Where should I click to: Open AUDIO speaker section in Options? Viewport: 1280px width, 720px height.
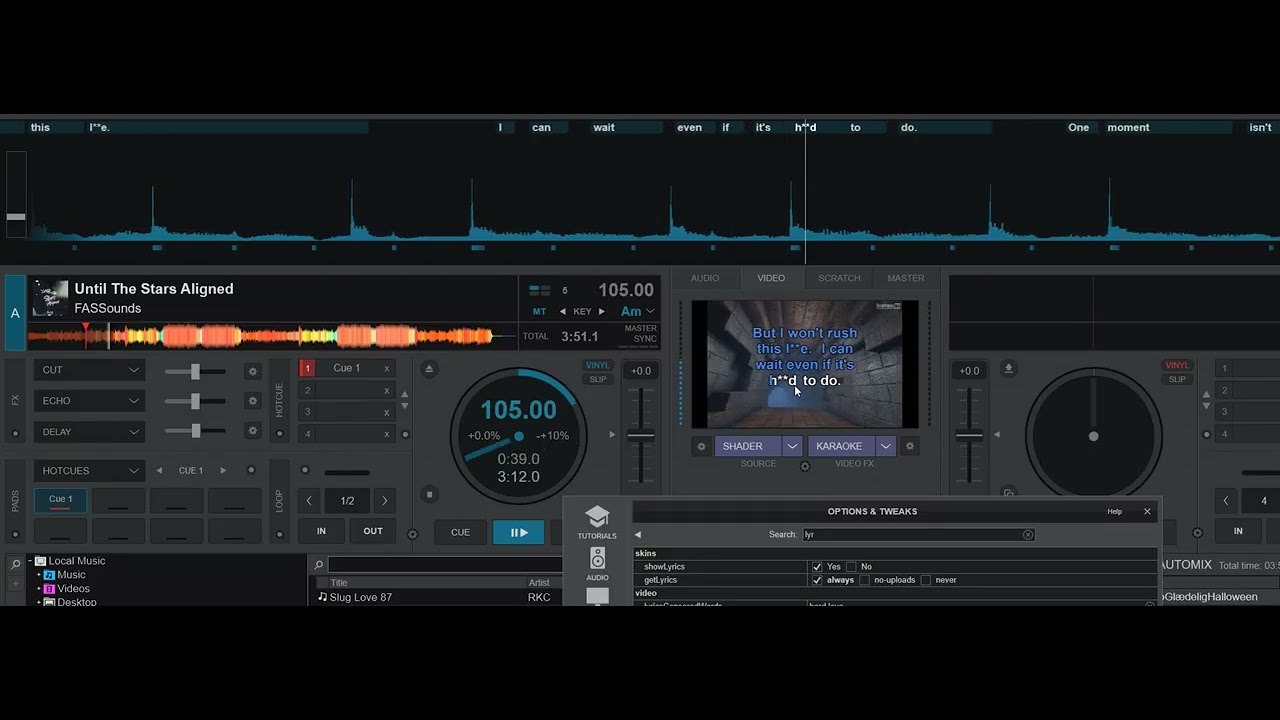tap(597, 564)
